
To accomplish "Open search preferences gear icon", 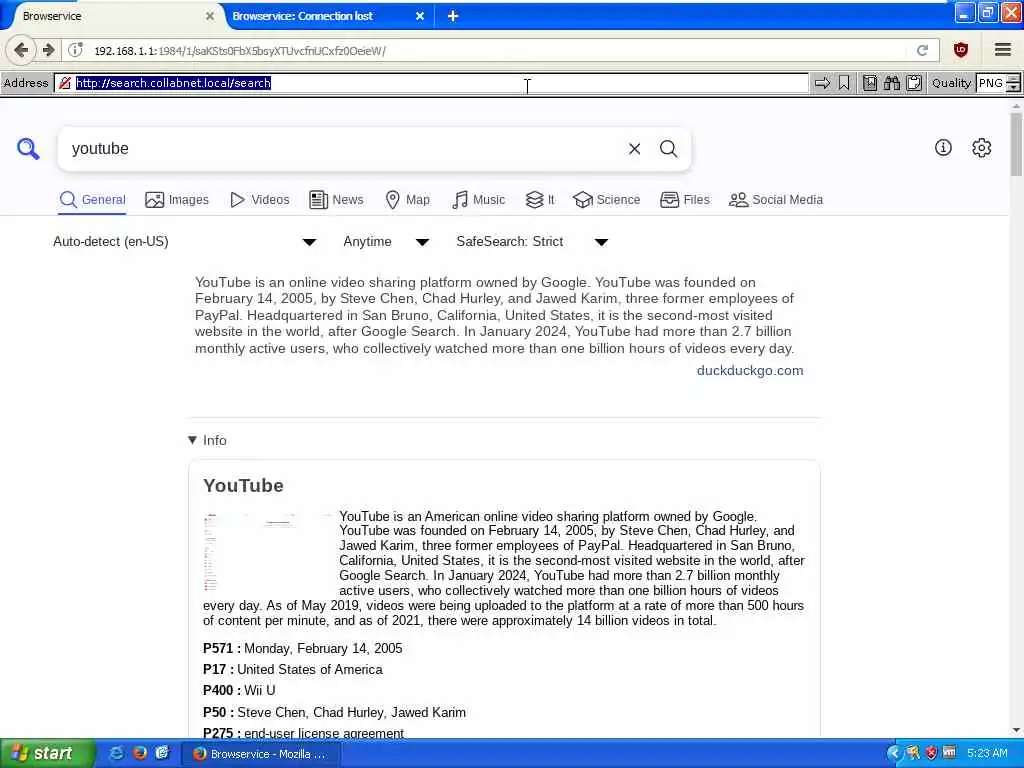I will (982, 148).
